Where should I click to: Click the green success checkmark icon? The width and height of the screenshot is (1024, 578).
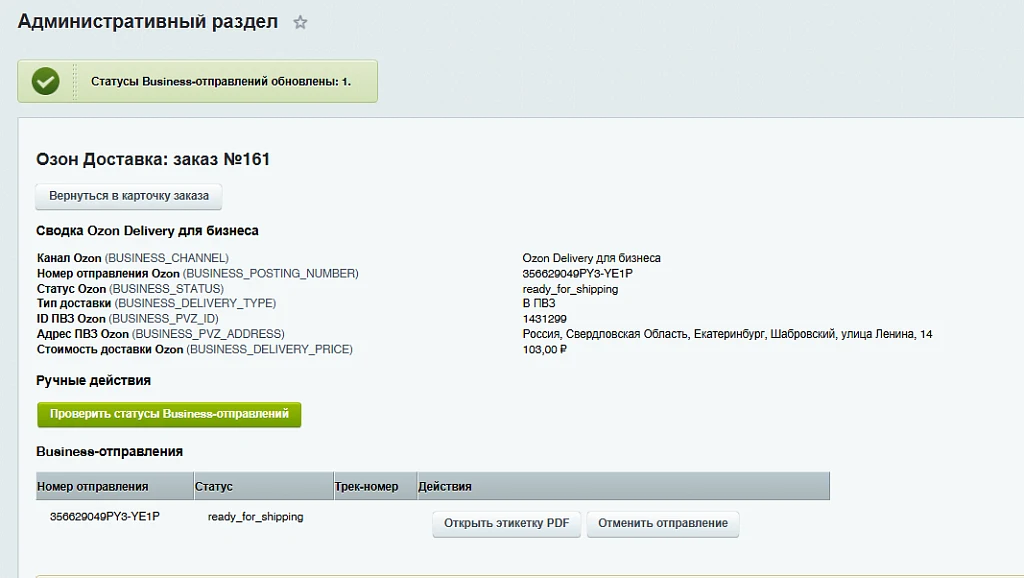click(x=46, y=82)
